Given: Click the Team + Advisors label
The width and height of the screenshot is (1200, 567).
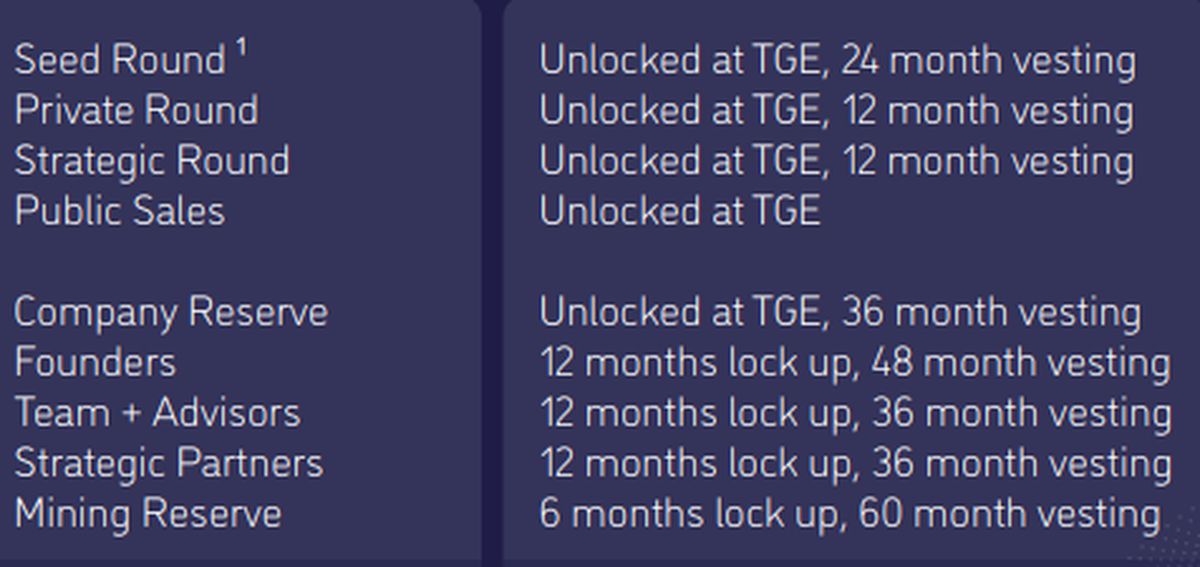Looking at the screenshot, I should [157, 414].
